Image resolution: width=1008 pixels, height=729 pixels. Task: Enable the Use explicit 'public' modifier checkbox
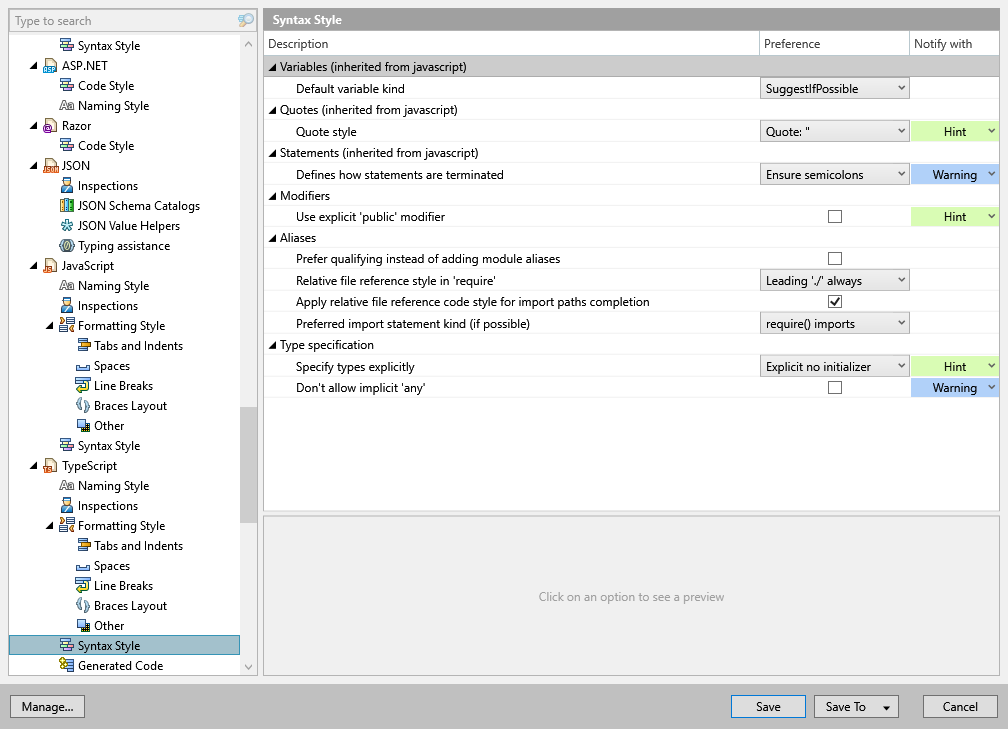tap(835, 216)
